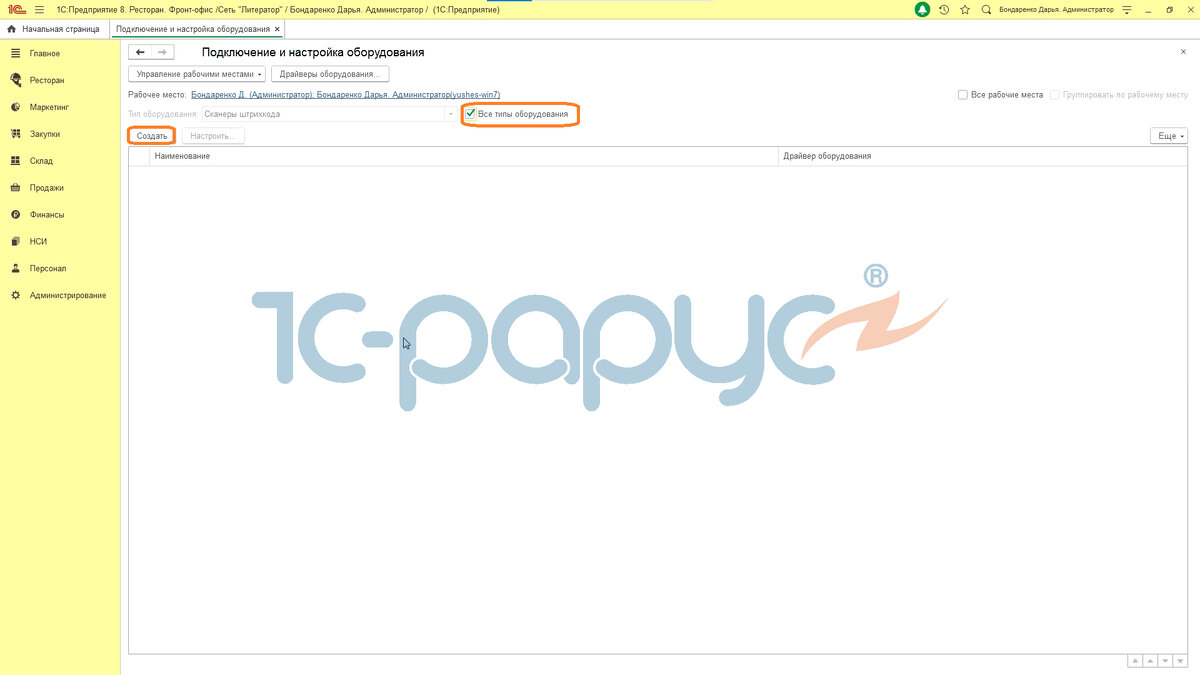Image resolution: width=1200 pixels, height=675 pixels.
Task: Click user name Бондаренко Дарья. Администратор
Action: click(1056, 9)
